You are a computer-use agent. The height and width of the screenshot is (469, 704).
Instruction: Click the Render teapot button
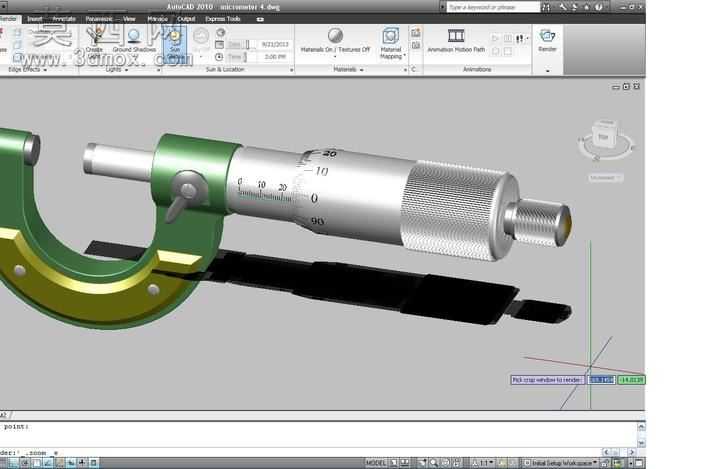point(547,40)
